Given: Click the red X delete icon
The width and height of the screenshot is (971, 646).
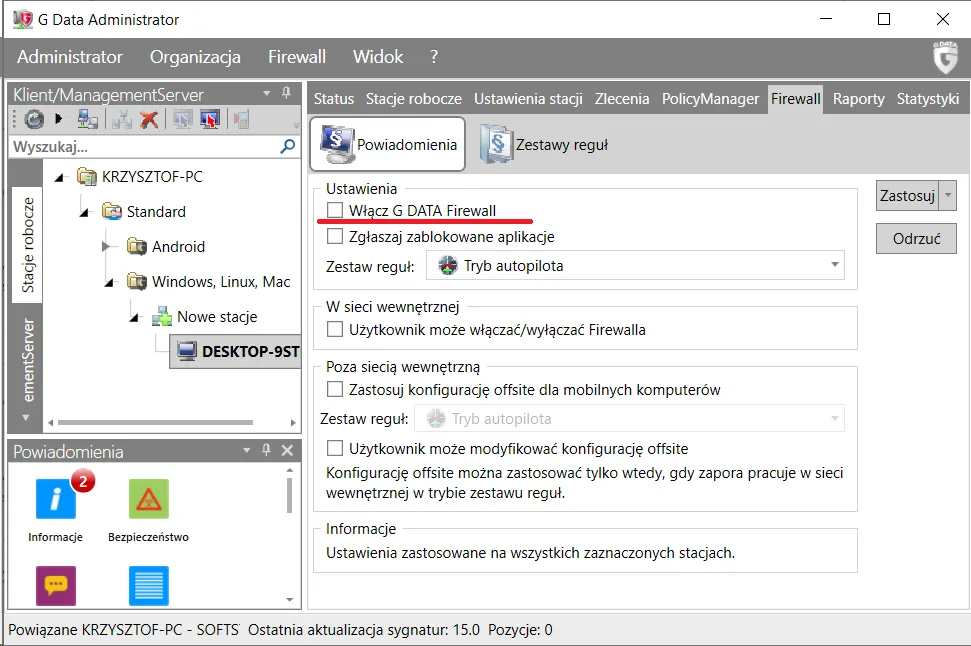Looking at the screenshot, I should click(149, 118).
